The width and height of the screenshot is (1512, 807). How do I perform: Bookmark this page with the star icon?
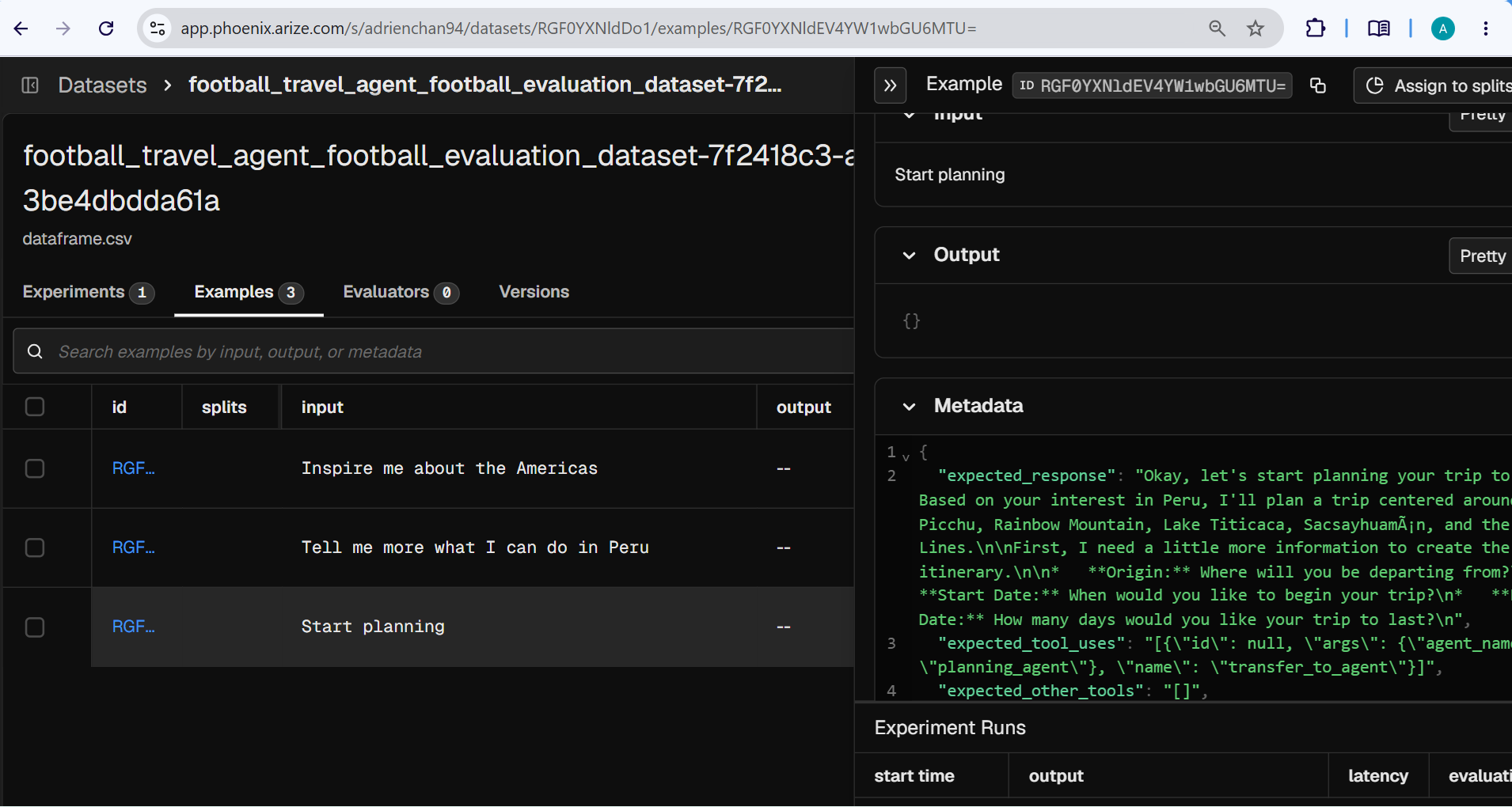coord(1256,28)
